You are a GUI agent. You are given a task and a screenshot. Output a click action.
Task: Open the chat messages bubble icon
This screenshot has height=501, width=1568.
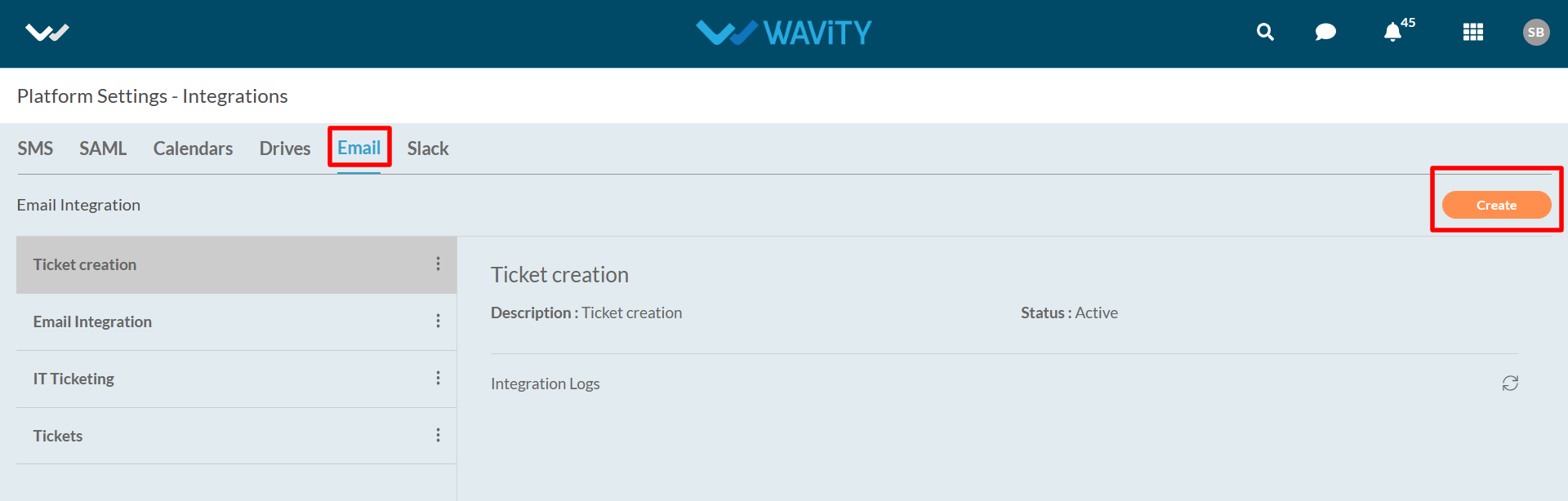click(1325, 32)
